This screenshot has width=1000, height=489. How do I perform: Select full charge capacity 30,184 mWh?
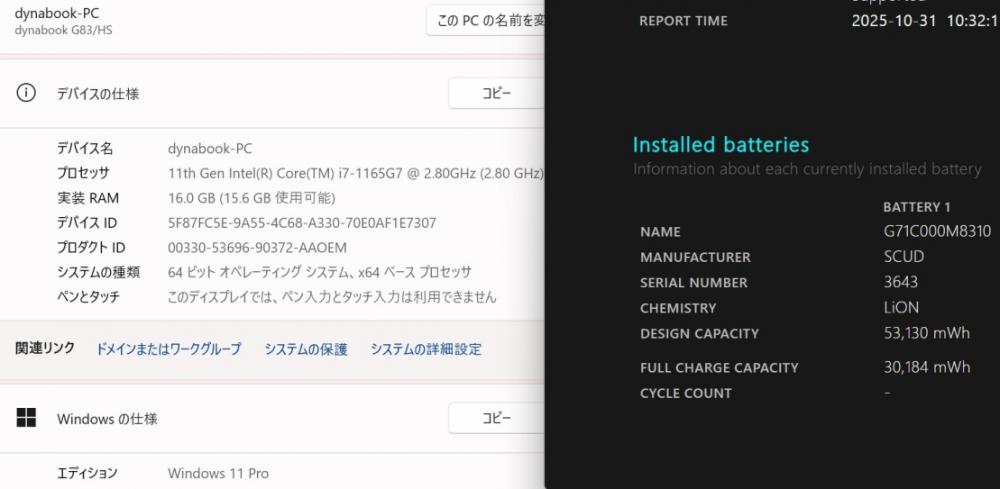click(x=927, y=367)
